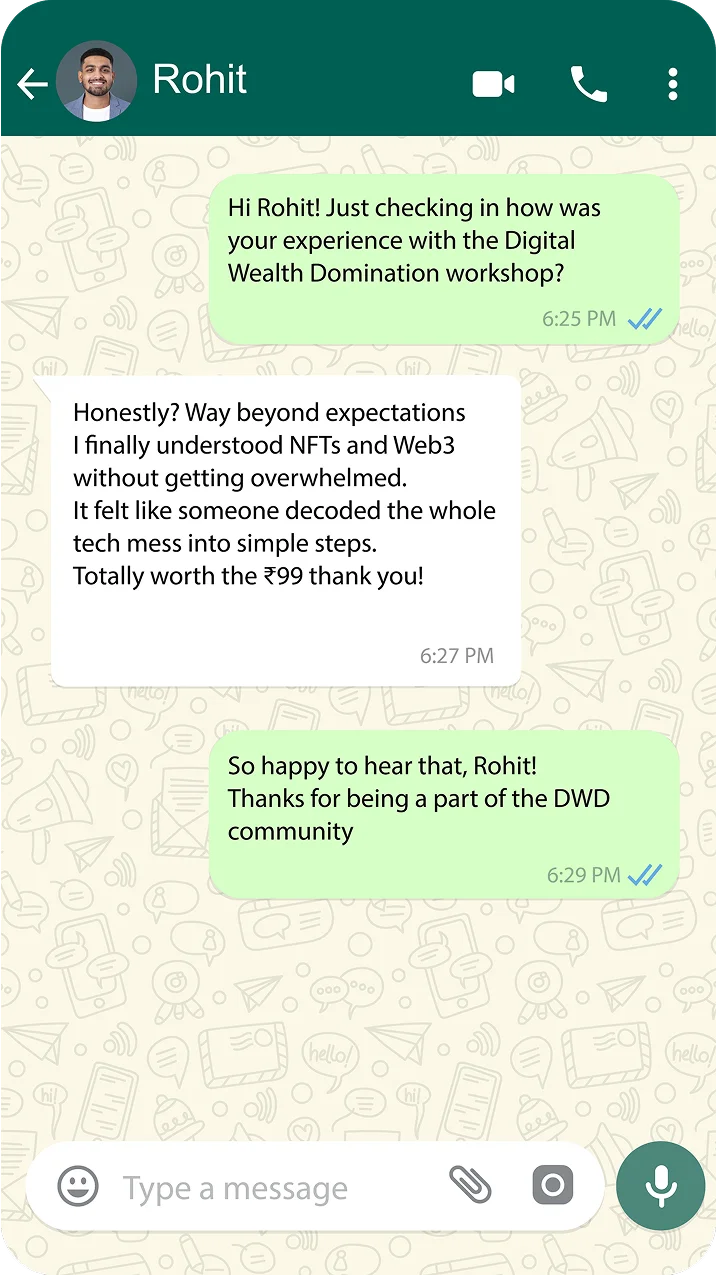Tap the line mentioning ₹99 thank you
The height and width of the screenshot is (1275, 716).
[248, 577]
